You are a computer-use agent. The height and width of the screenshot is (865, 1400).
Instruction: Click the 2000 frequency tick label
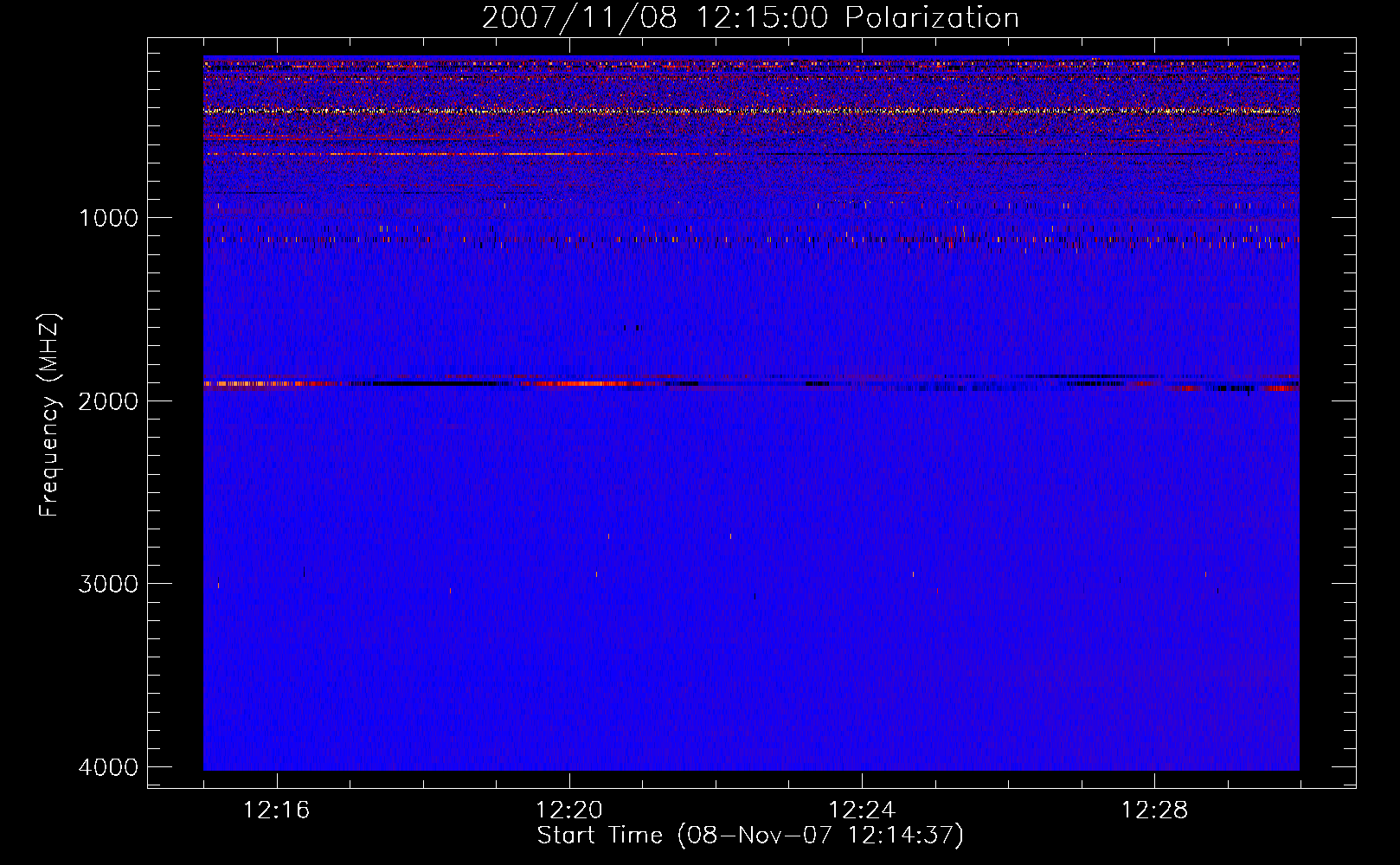pyautogui.click(x=108, y=400)
